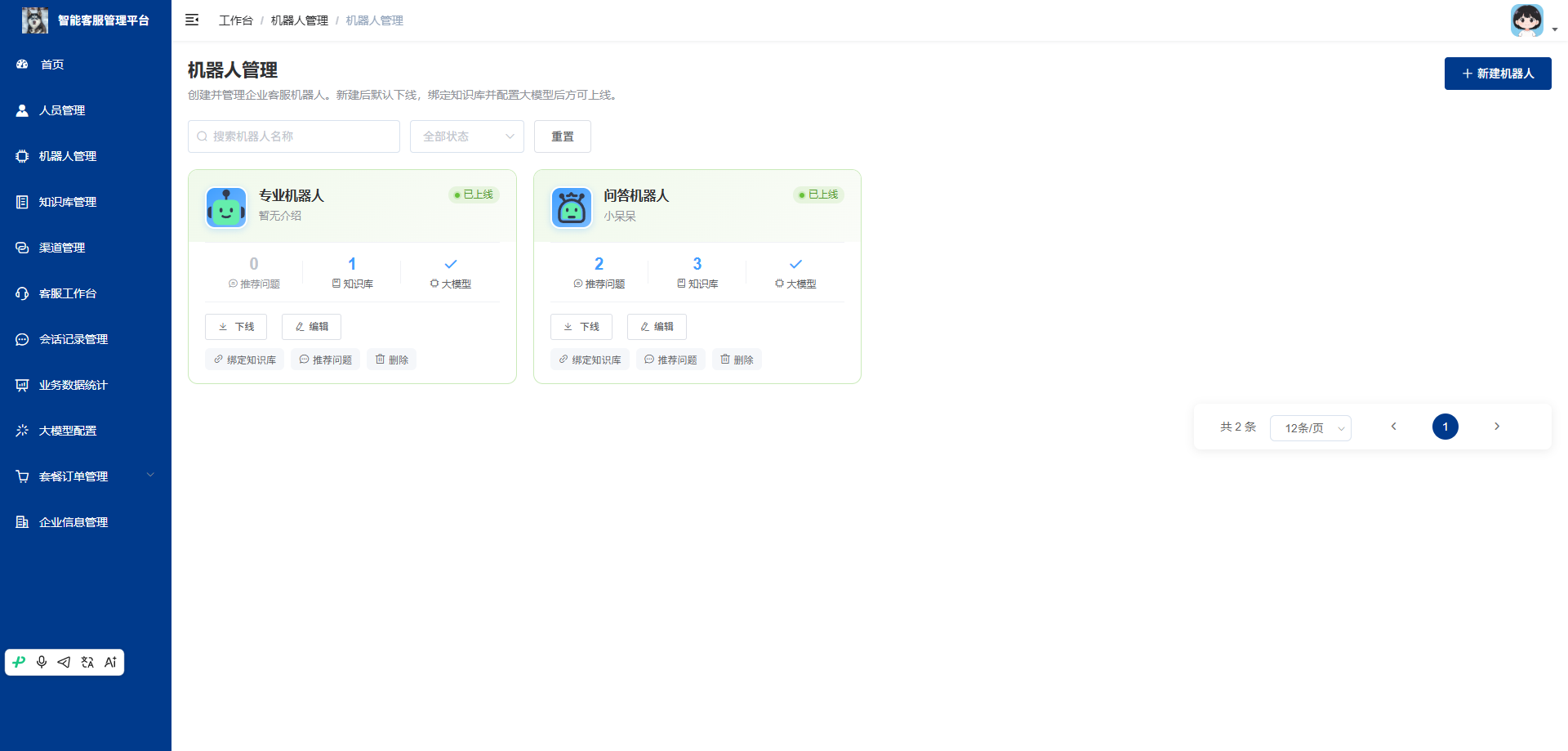
Task: Click the 知识库 count 1 on 专业机器人
Action: [x=352, y=264]
